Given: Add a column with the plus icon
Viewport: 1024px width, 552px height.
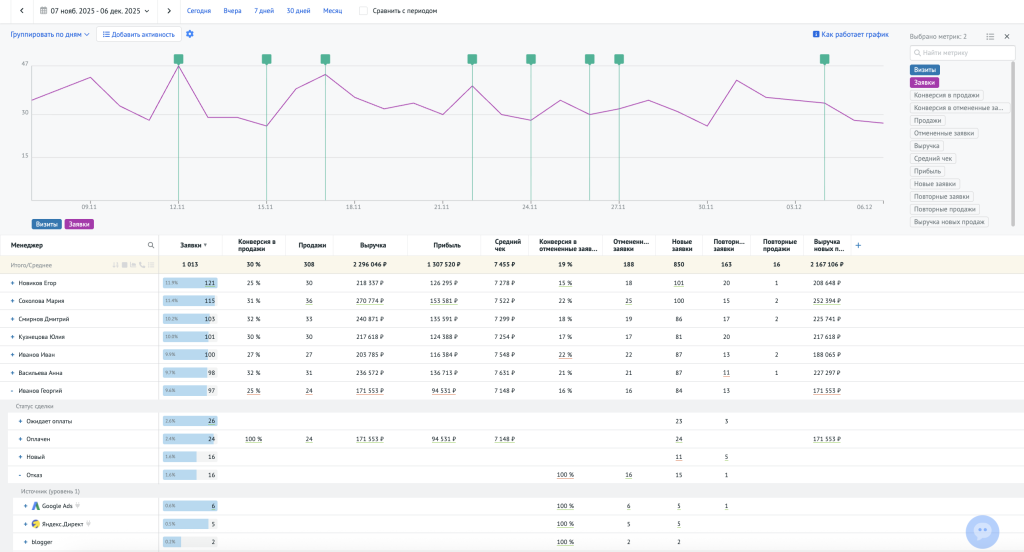Looking at the screenshot, I should point(857,245).
